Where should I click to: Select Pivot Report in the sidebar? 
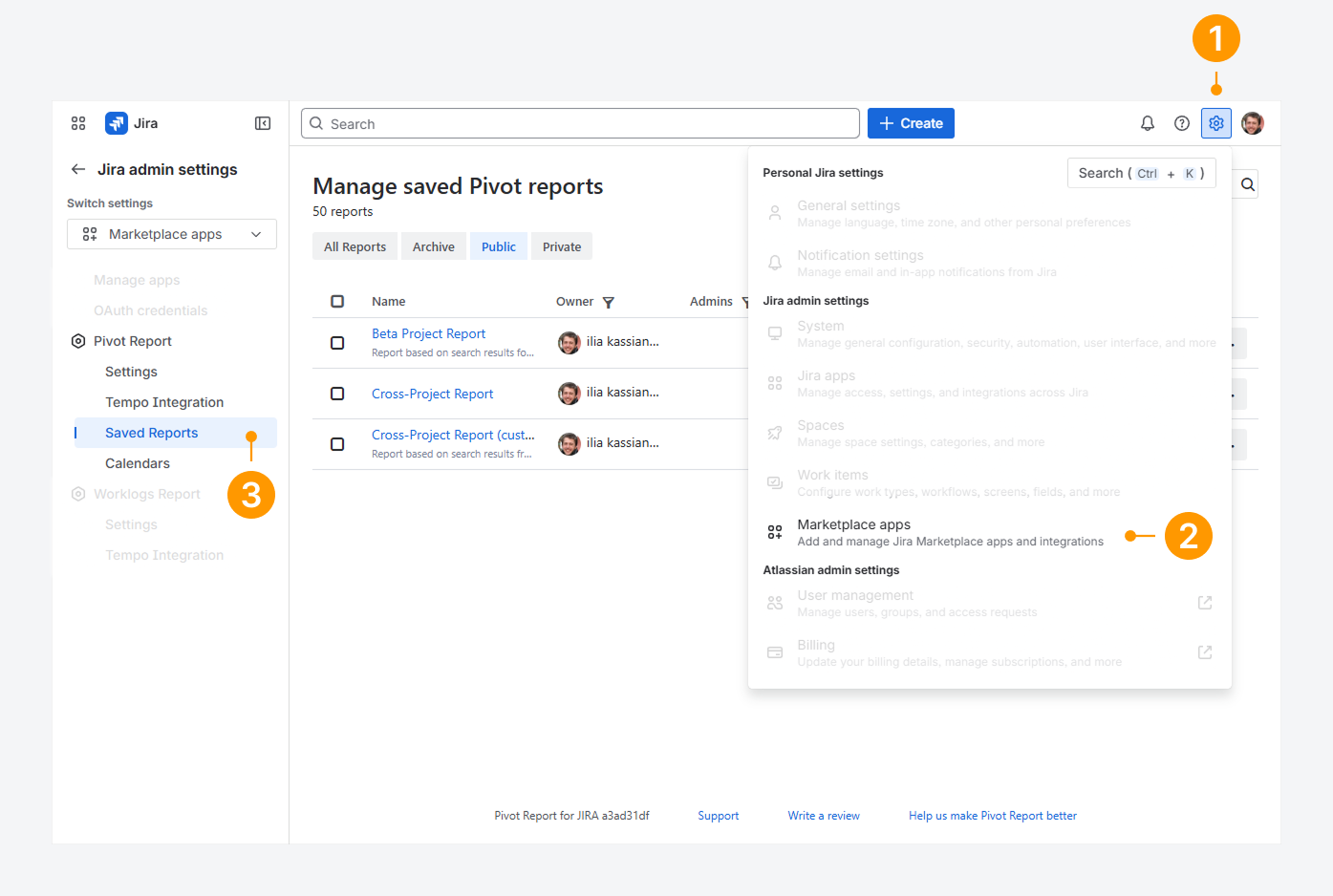pos(133,341)
